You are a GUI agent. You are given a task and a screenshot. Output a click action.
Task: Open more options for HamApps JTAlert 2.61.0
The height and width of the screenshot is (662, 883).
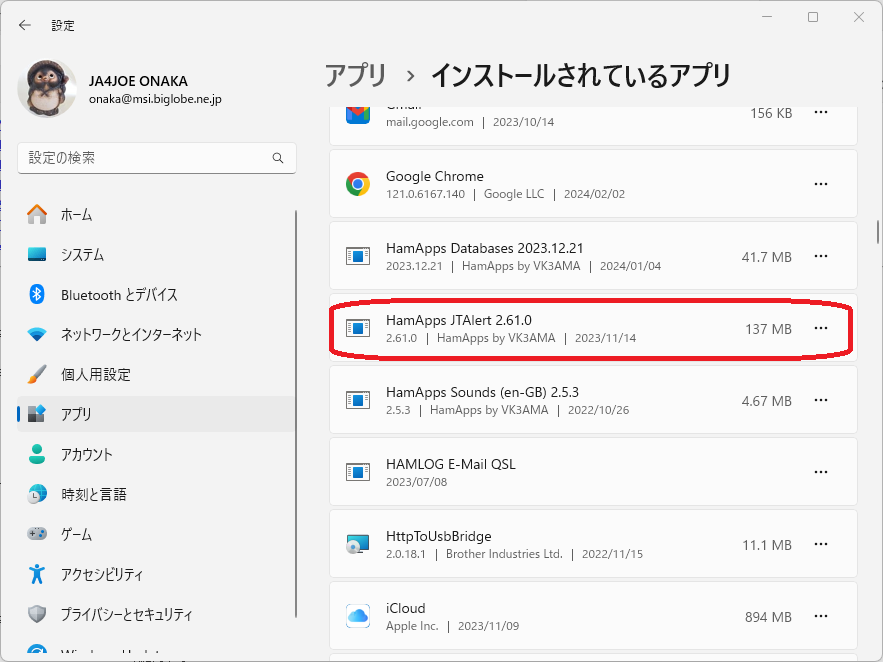click(820, 328)
